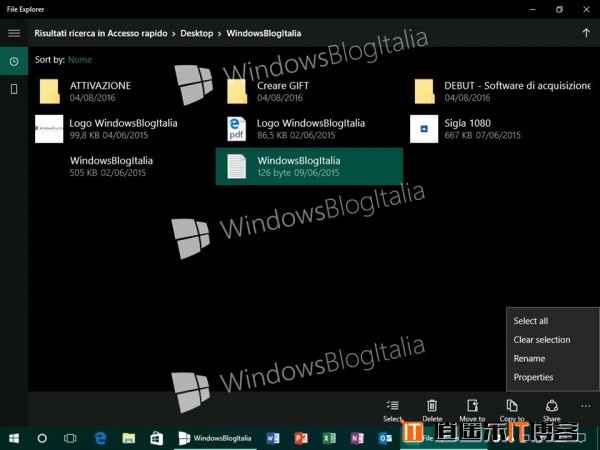This screenshot has width=600, height=450.
Task: Click the Creare GIFT folder name
Action: (x=283, y=86)
